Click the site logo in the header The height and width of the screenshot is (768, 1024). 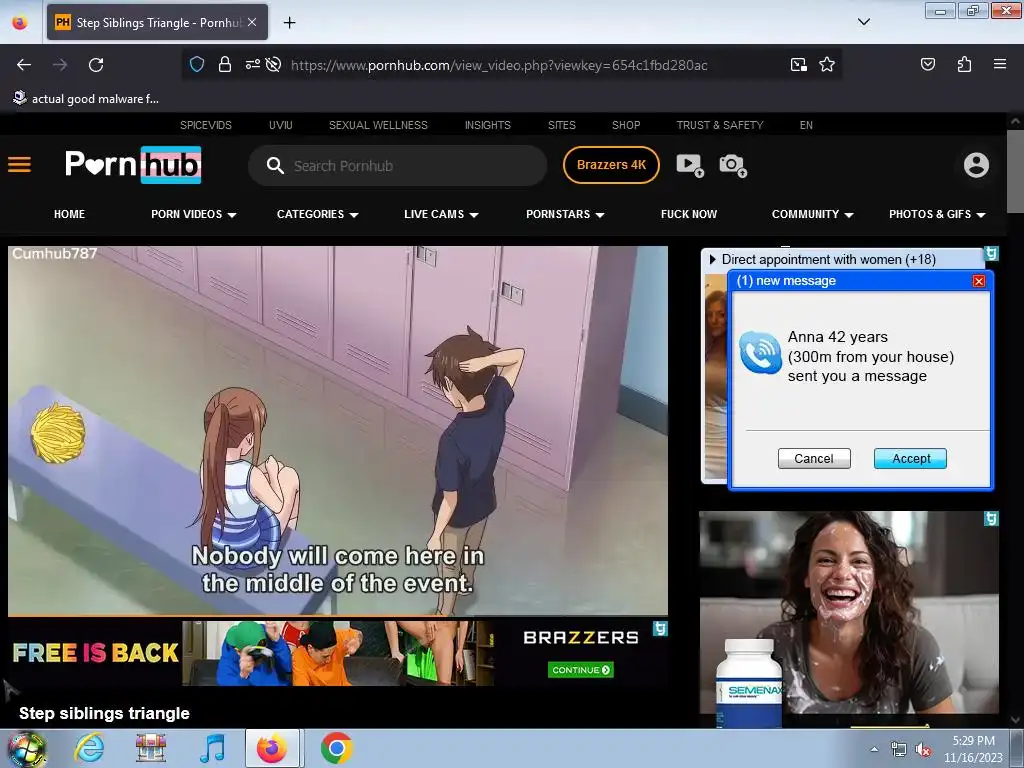click(133, 165)
